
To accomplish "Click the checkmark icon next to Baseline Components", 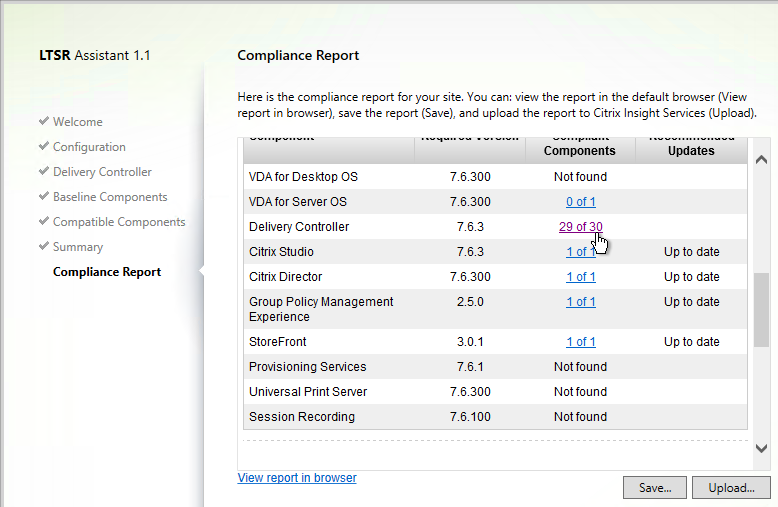I will (44, 195).
